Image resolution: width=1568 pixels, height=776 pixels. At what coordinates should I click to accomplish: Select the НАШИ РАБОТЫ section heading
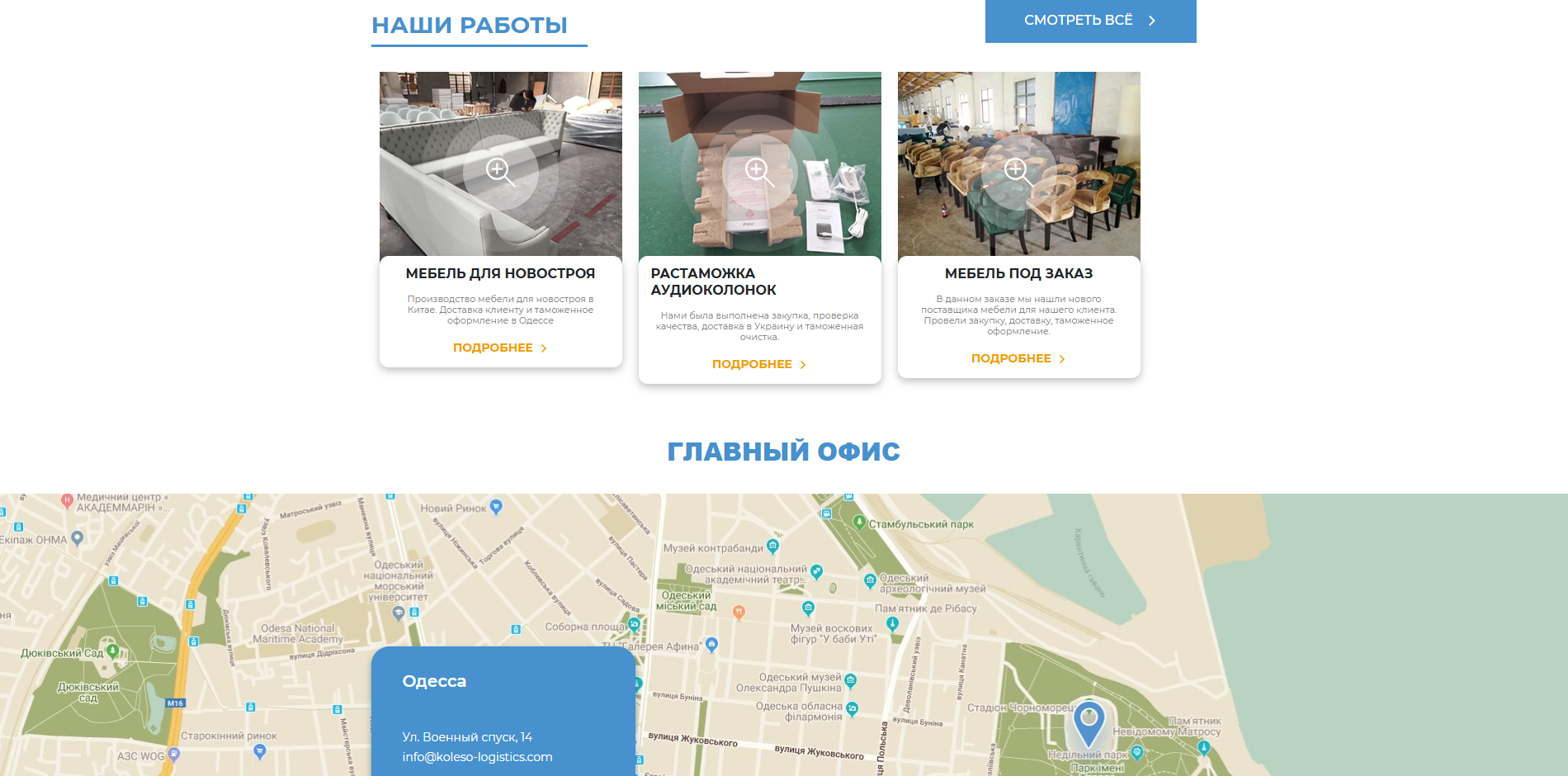click(x=470, y=24)
